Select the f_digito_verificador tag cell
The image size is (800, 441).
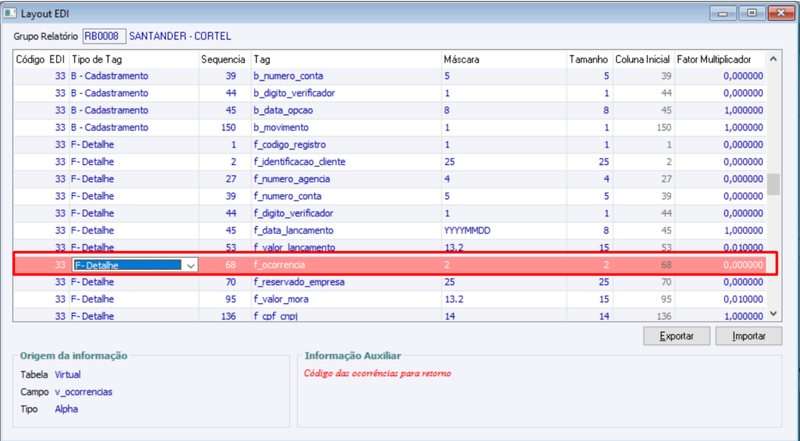pyautogui.click(x=346, y=213)
